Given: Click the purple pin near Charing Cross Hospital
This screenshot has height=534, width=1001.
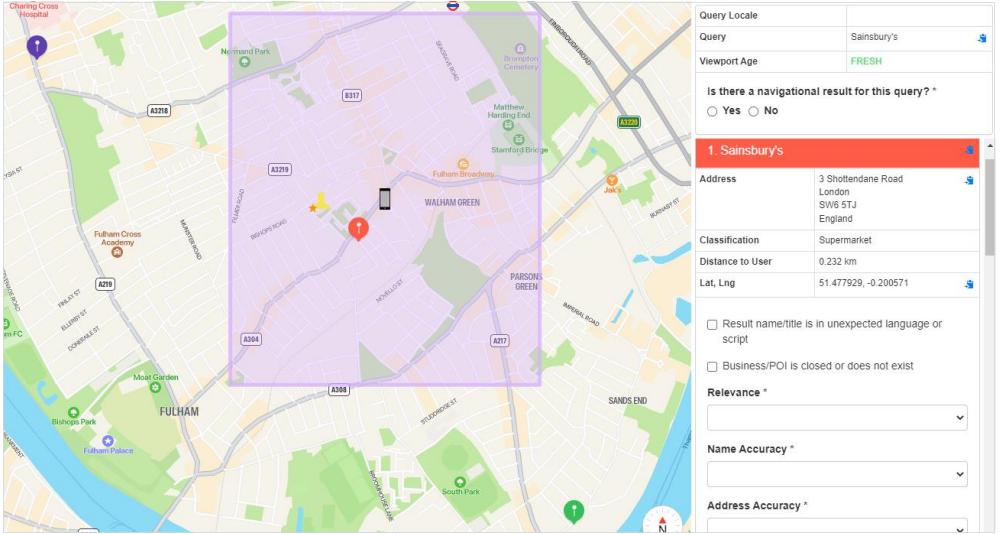Looking at the screenshot, I should [x=36, y=46].
